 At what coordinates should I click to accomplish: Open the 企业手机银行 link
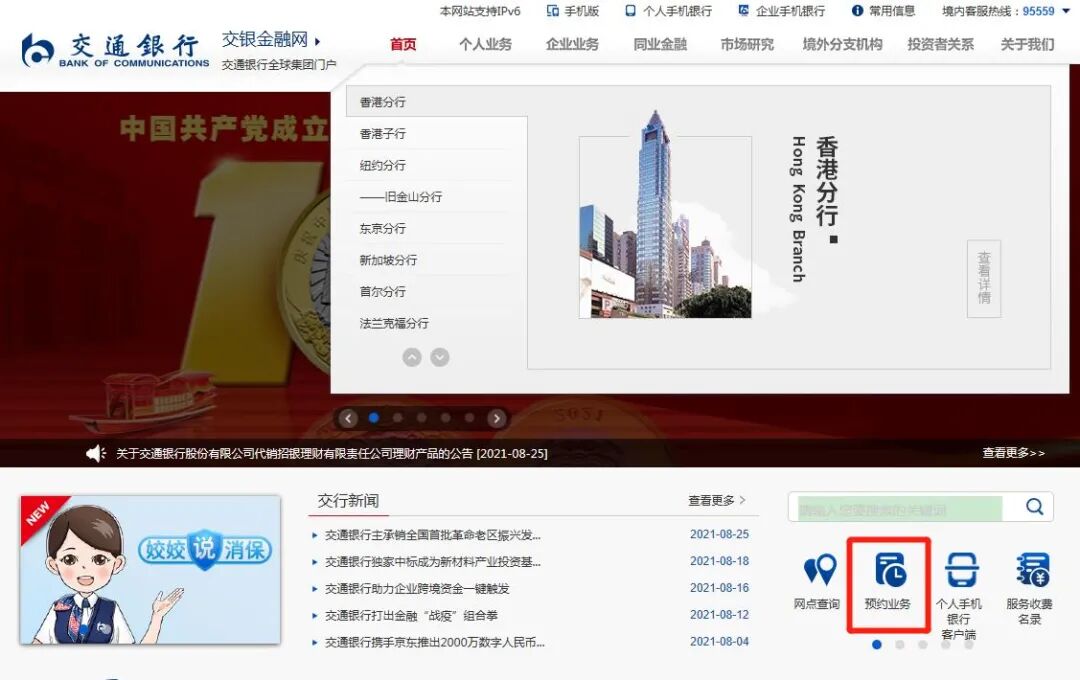point(781,11)
